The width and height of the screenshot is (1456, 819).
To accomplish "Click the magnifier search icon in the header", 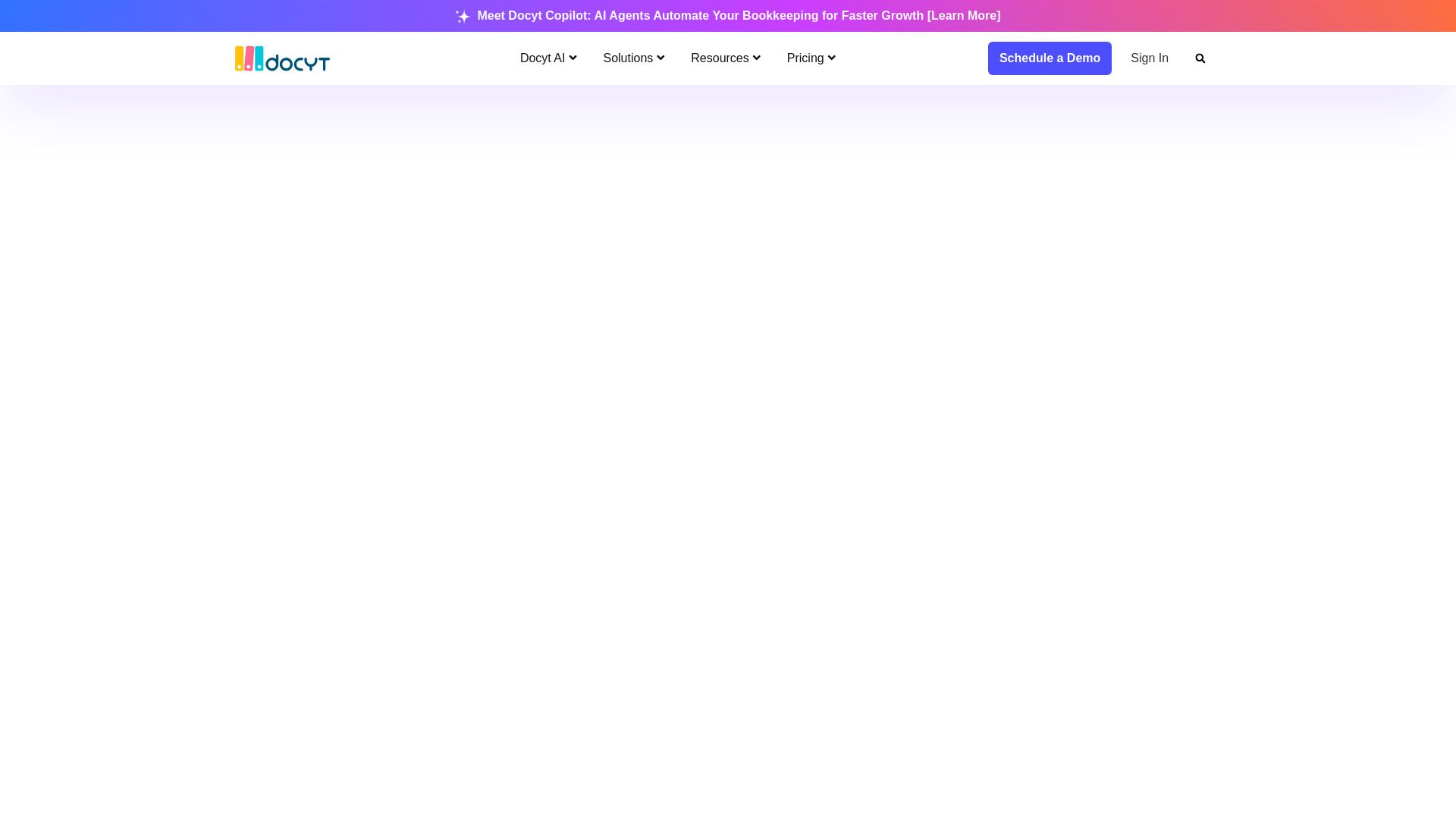I will pos(1200,58).
